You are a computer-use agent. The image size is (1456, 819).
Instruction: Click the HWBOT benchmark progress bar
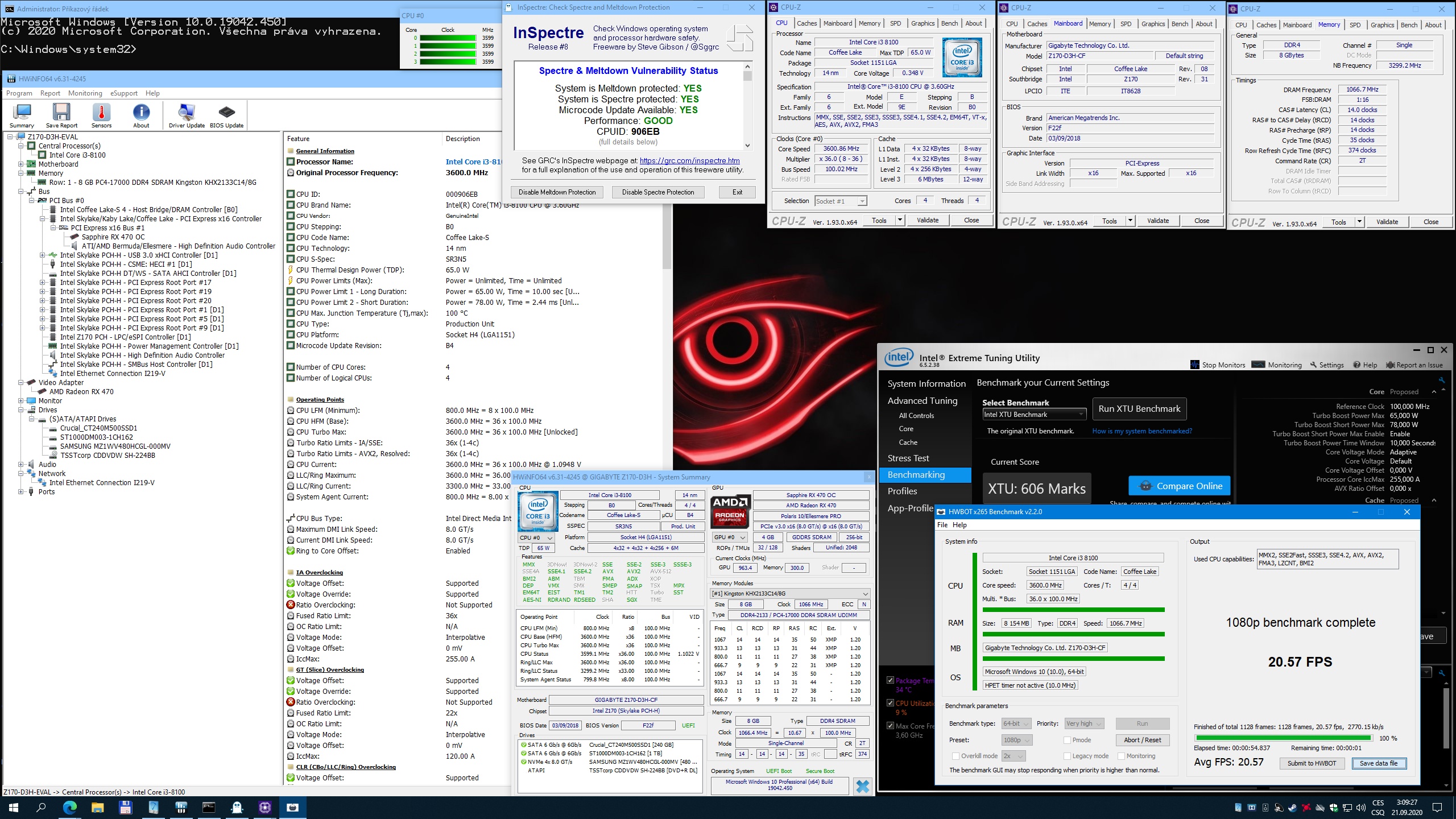(x=1283, y=738)
